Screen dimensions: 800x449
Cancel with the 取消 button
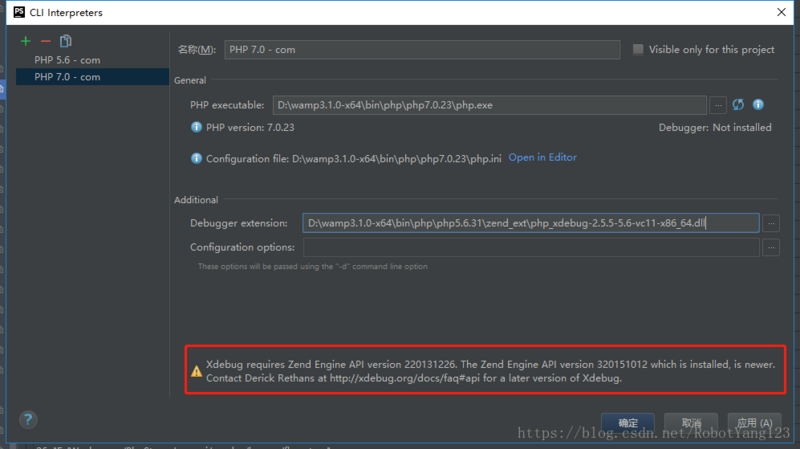[x=691, y=423]
